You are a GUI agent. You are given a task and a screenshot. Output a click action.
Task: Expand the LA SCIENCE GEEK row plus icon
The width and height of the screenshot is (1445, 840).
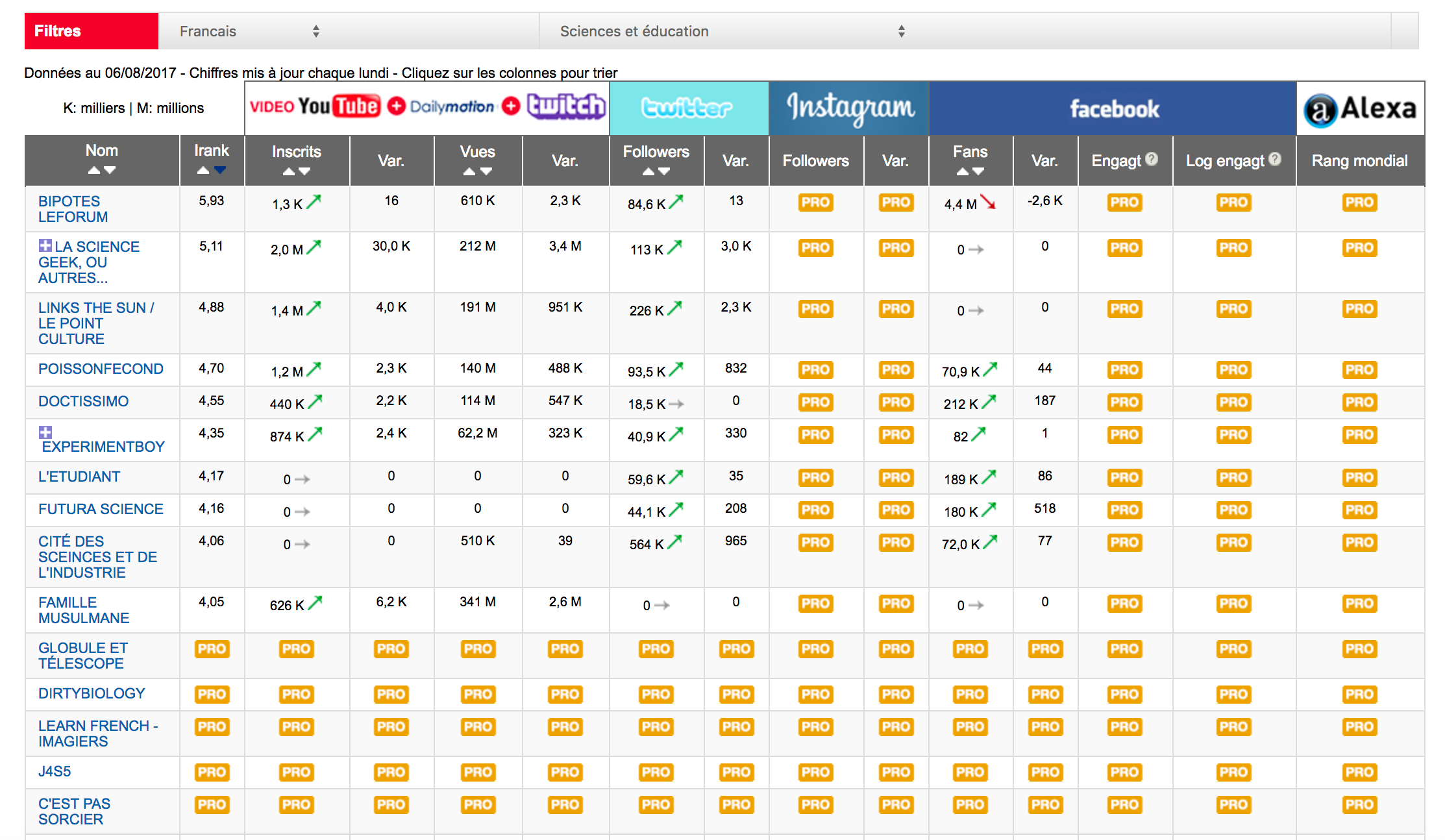[x=45, y=245]
